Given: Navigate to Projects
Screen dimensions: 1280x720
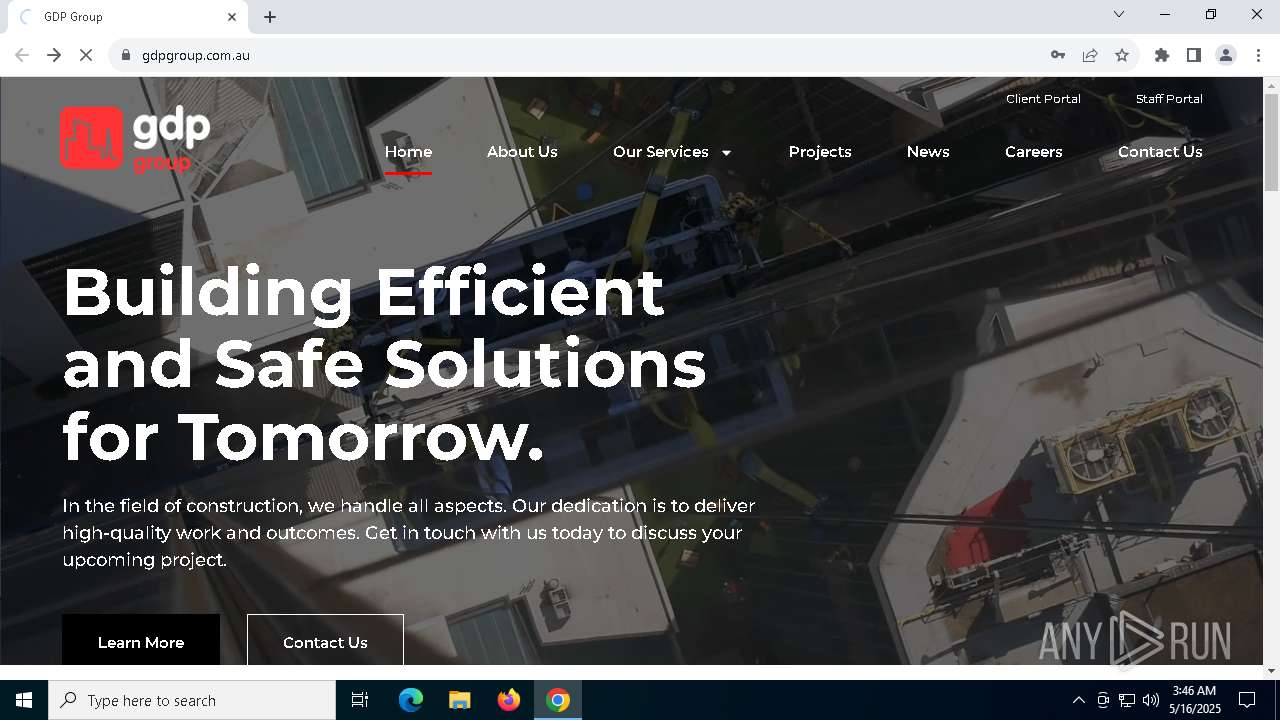Looking at the screenshot, I should pyautogui.click(x=820, y=152).
